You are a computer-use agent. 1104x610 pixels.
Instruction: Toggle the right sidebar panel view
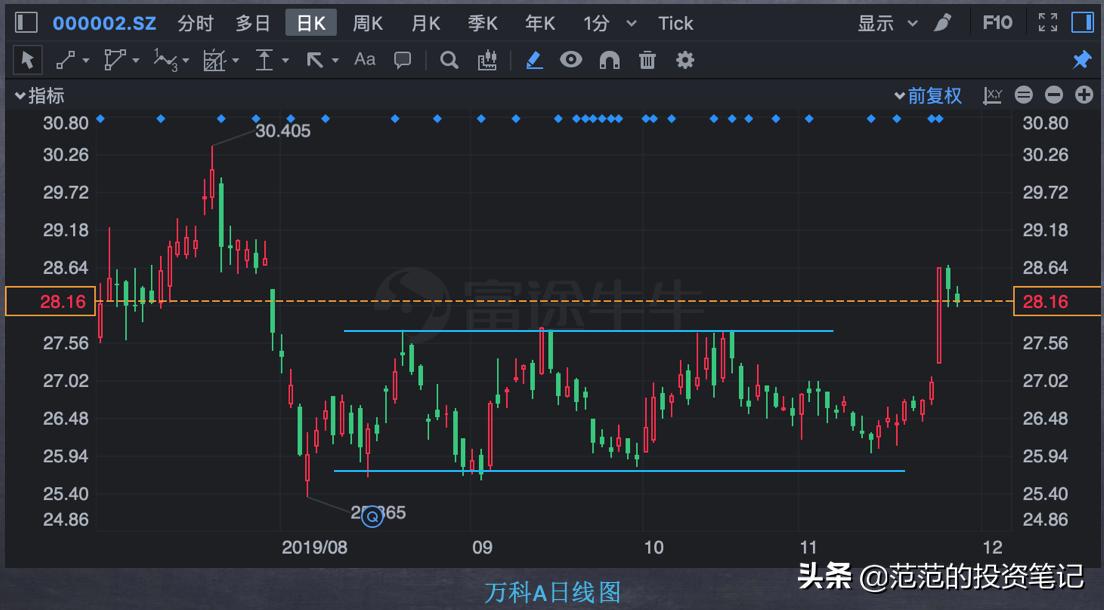pyautogui.click(x=1083, y=22)
